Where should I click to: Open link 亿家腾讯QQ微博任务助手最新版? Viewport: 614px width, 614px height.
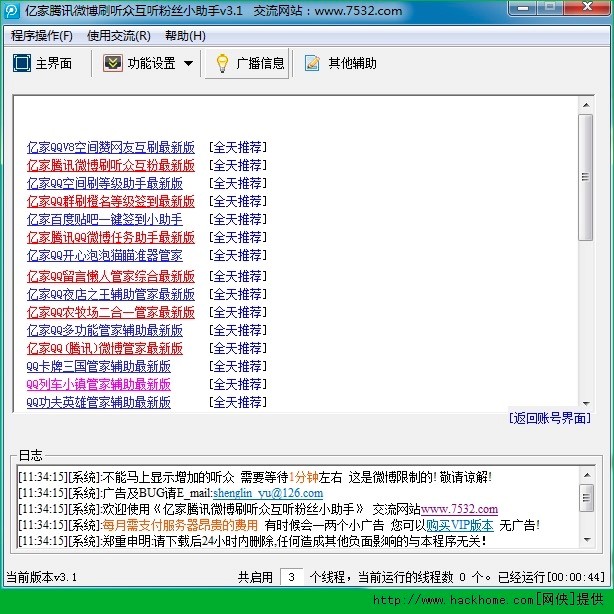111,237
